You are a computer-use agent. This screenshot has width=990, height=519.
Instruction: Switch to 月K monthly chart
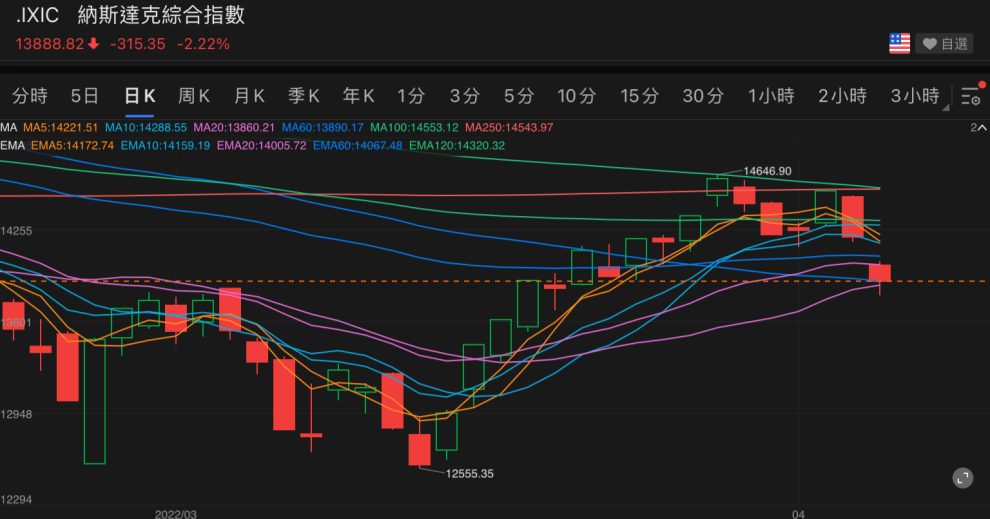249,96
